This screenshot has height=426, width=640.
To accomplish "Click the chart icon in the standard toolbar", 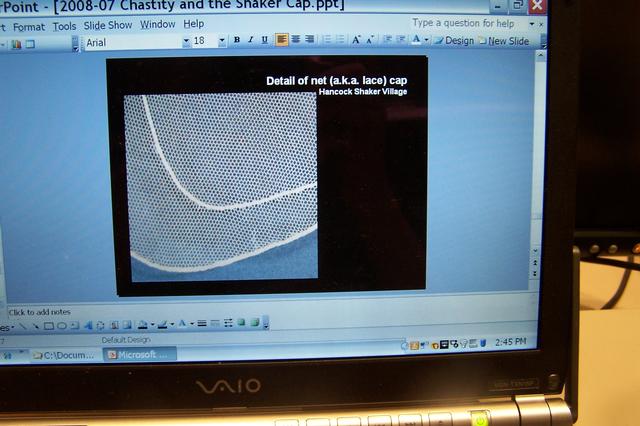I will click(16, 44).
